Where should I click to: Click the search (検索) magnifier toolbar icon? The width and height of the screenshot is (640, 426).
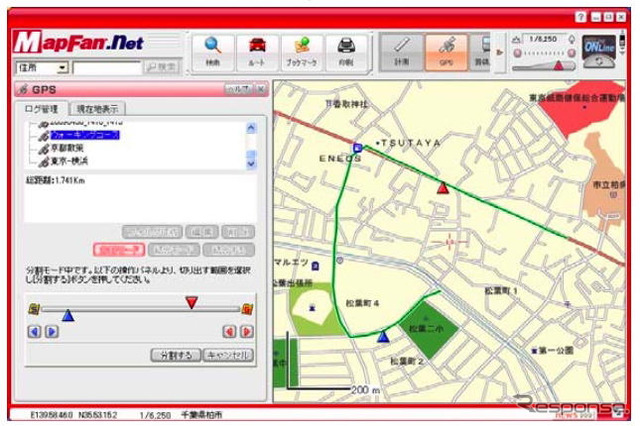(213, 49)
